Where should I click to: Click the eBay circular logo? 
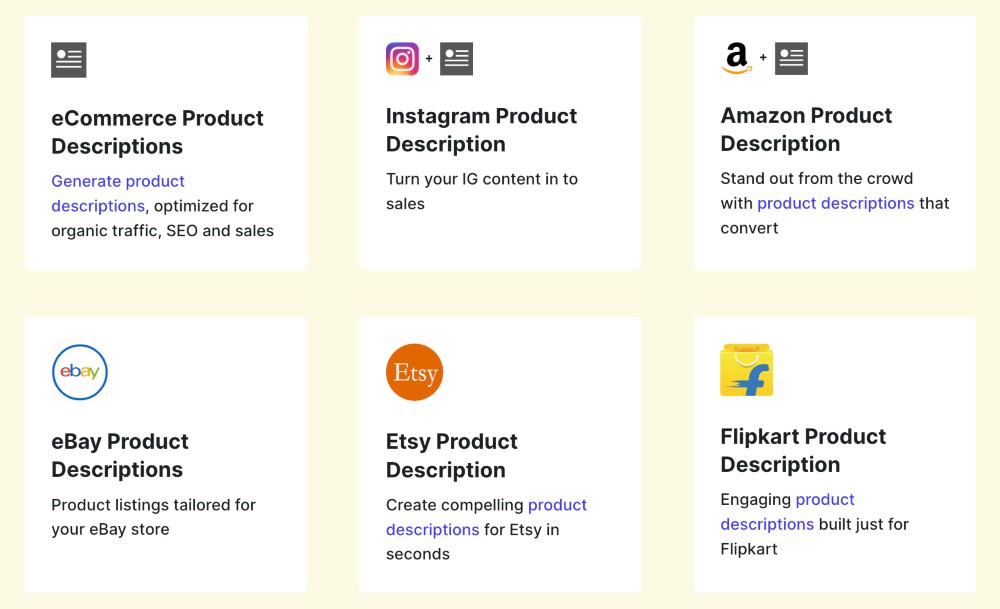coord(80,372)
